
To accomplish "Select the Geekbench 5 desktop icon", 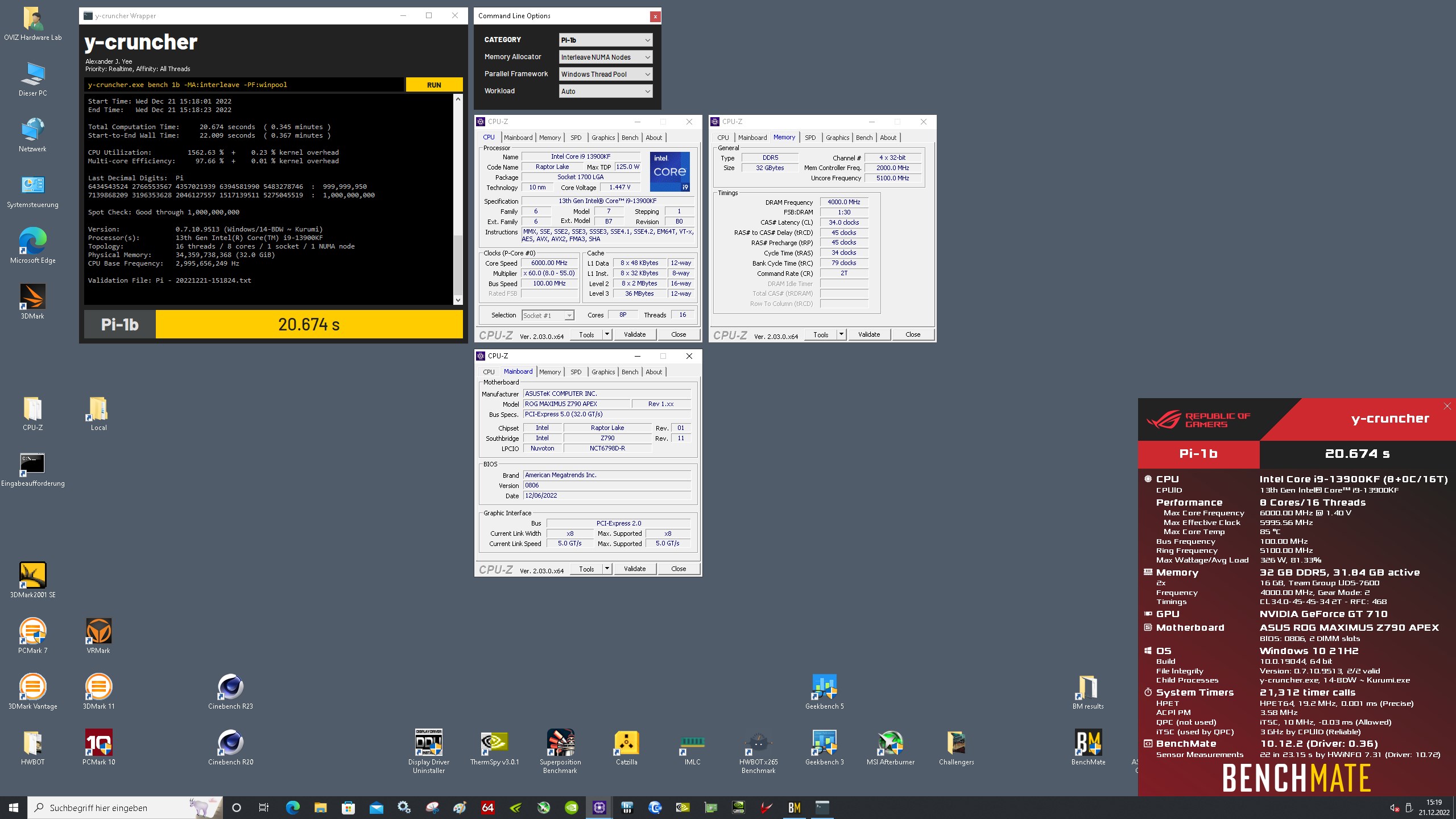I will 824,692.
